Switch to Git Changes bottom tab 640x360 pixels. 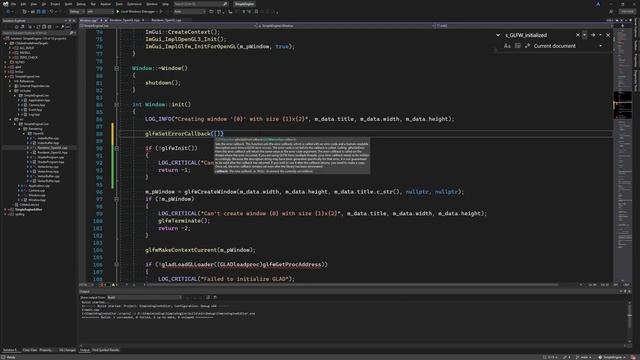(67, 350)
